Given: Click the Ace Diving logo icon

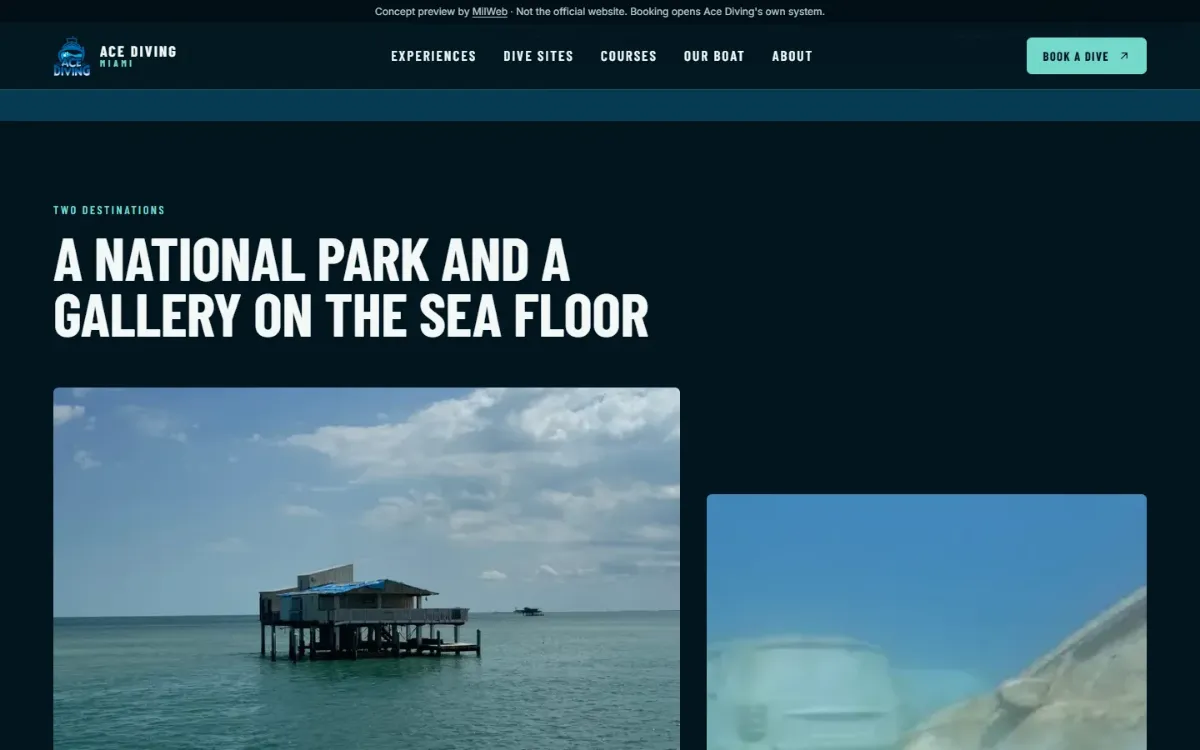Looking at the screenshot, I should coord(71,56).
